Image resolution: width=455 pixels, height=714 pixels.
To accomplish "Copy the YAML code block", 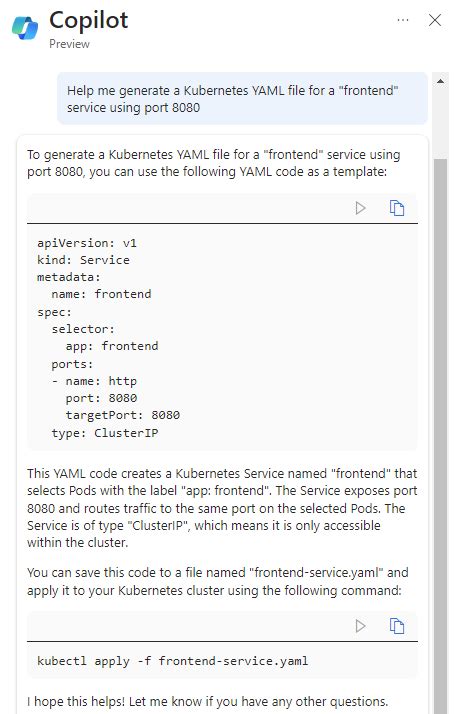I will tap(397, 208).
